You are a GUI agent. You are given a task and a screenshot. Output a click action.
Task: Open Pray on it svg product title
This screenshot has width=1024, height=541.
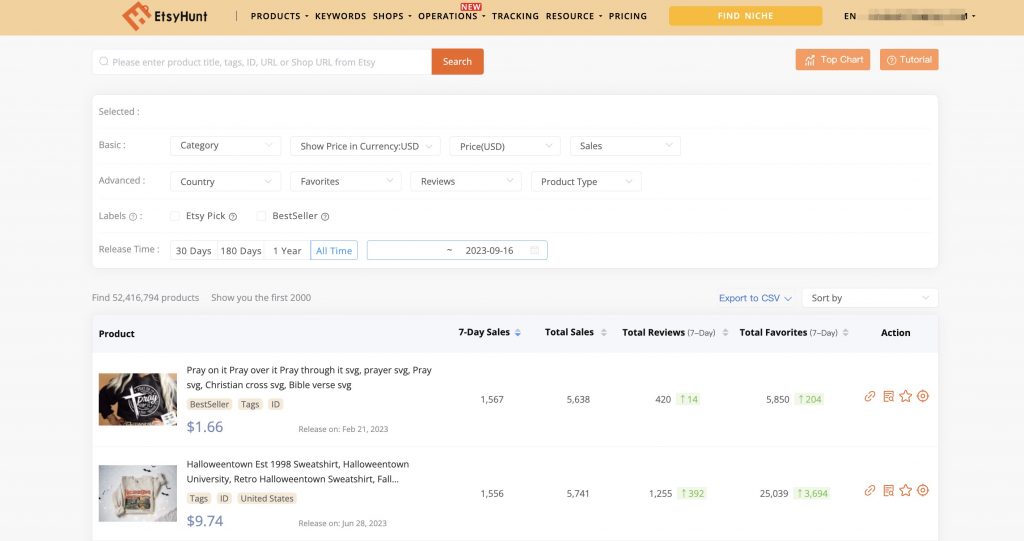(x=309, y=378)
